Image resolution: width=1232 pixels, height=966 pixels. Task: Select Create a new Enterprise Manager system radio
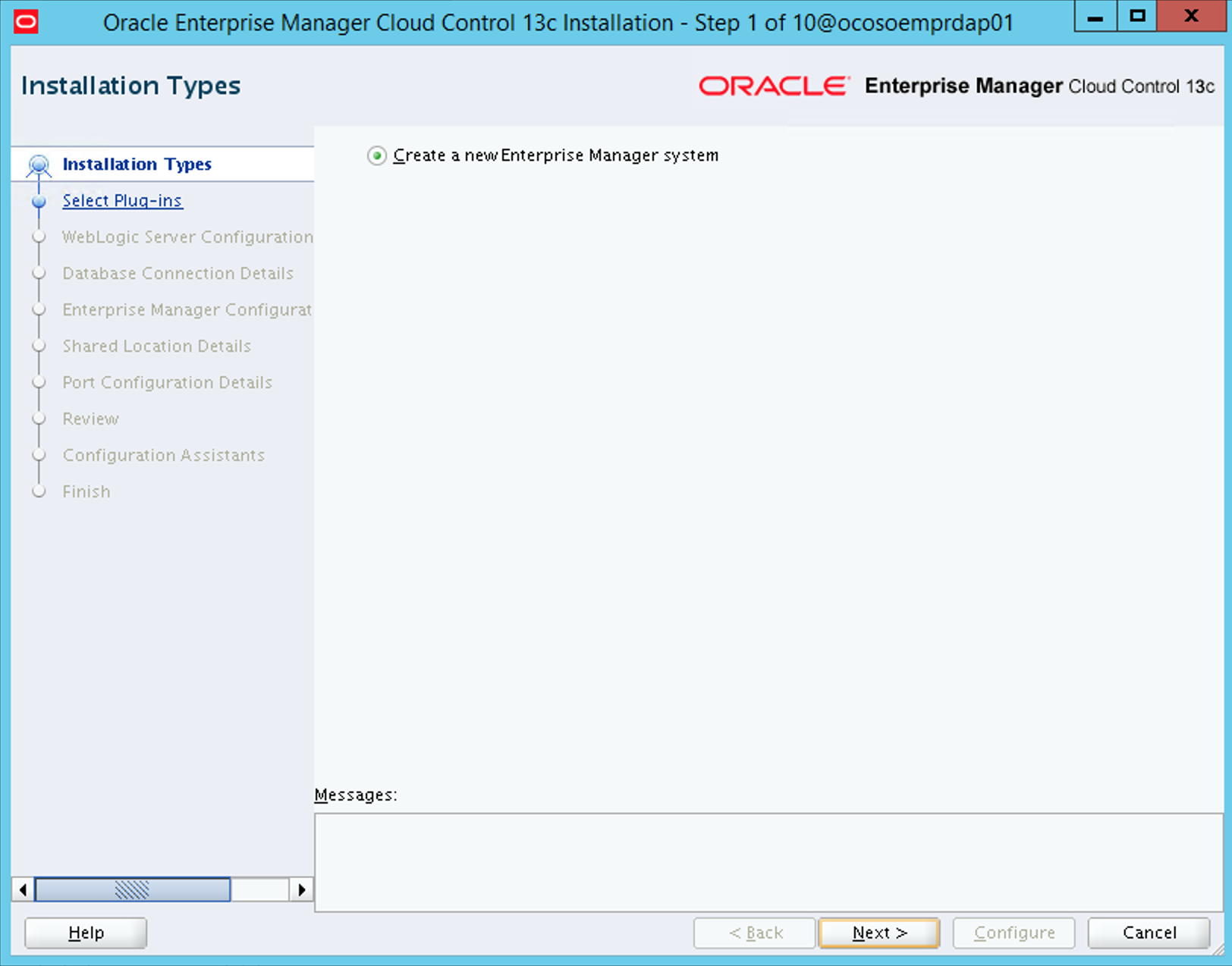click(377, 155)
